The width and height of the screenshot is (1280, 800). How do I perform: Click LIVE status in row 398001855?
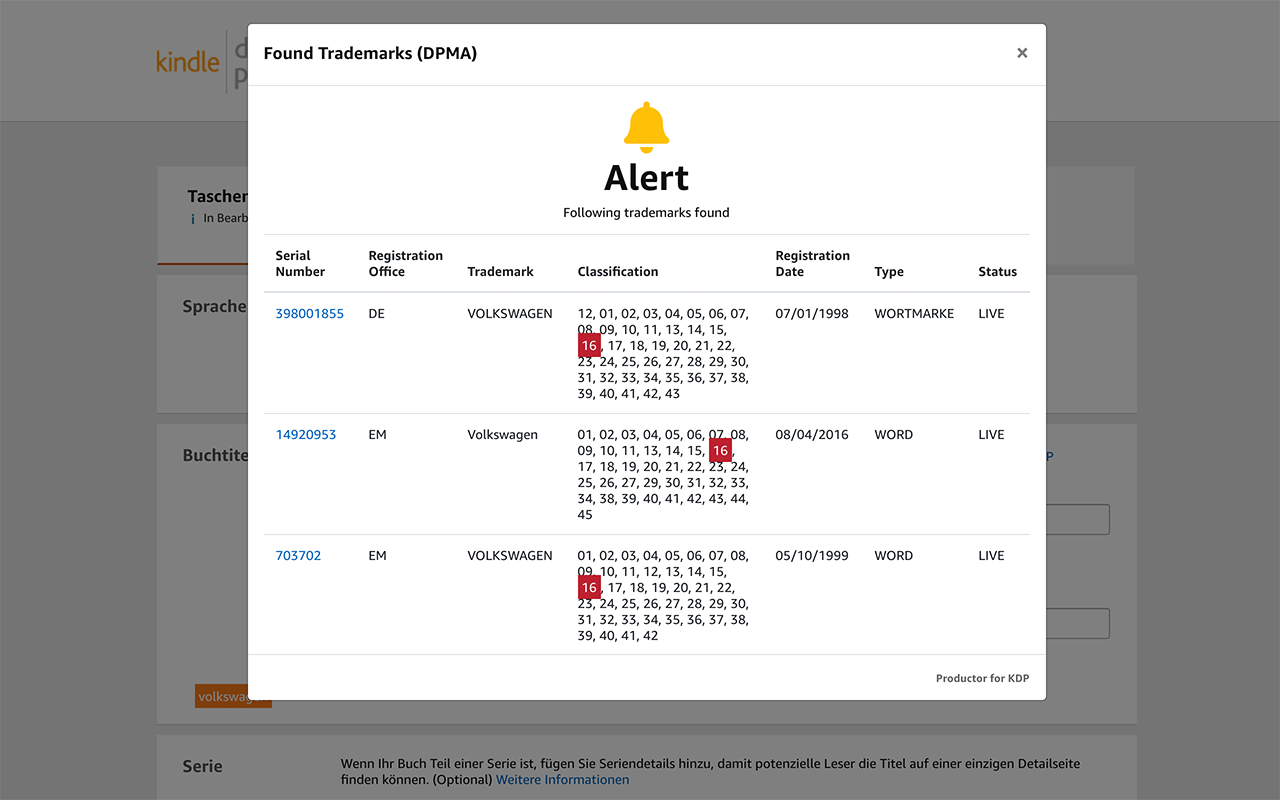991,314
